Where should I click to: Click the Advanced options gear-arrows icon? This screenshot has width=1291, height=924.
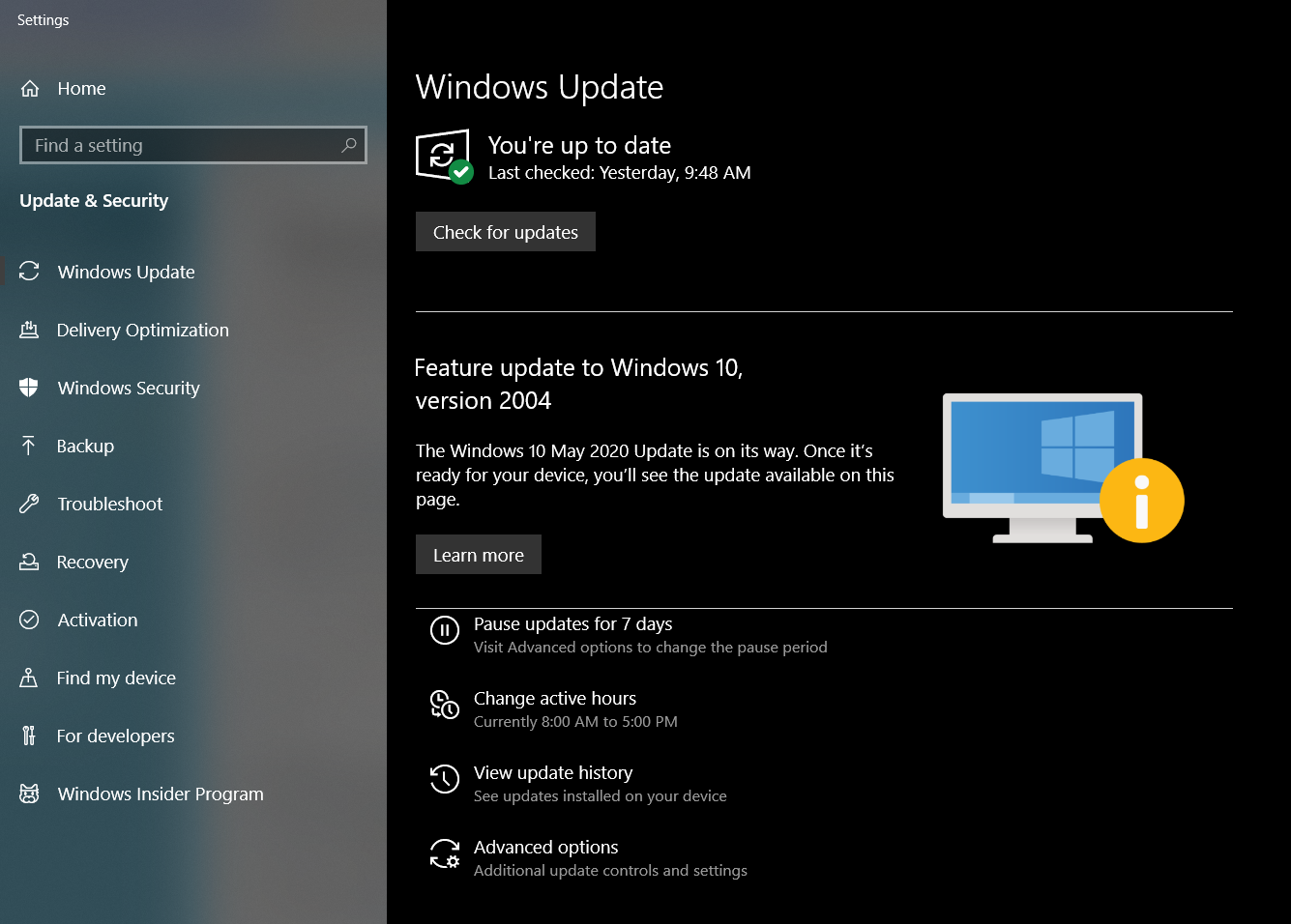pyautogui.click(x=445, y=853)
